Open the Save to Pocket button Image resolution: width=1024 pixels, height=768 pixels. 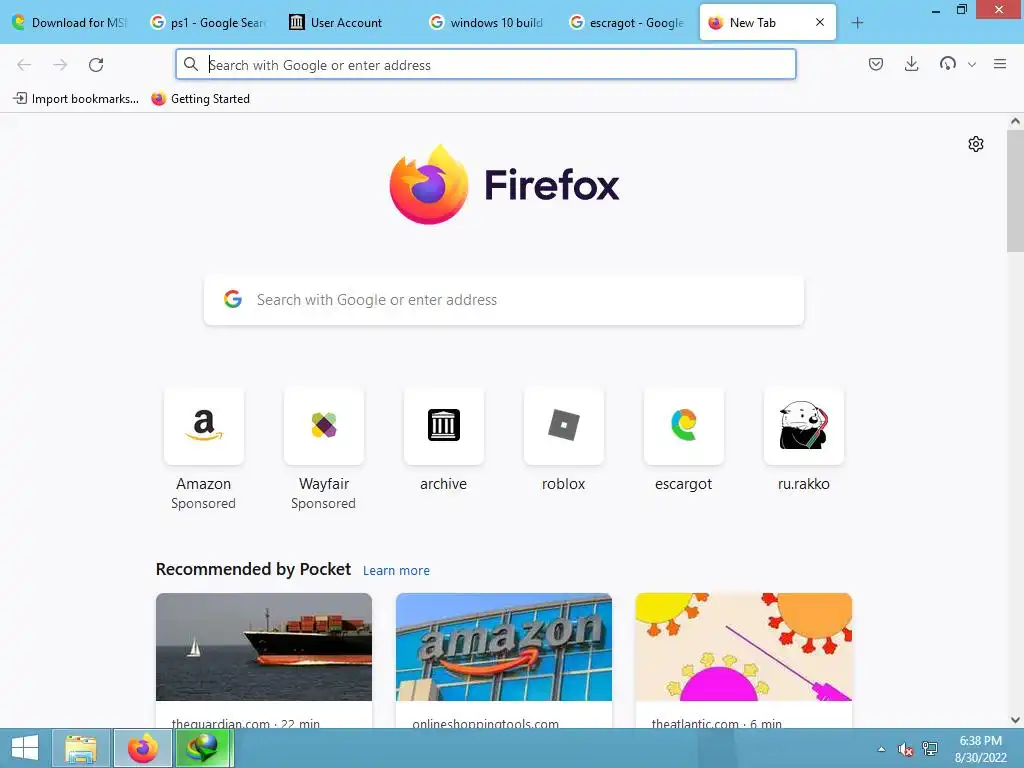[x=876, y=64]
